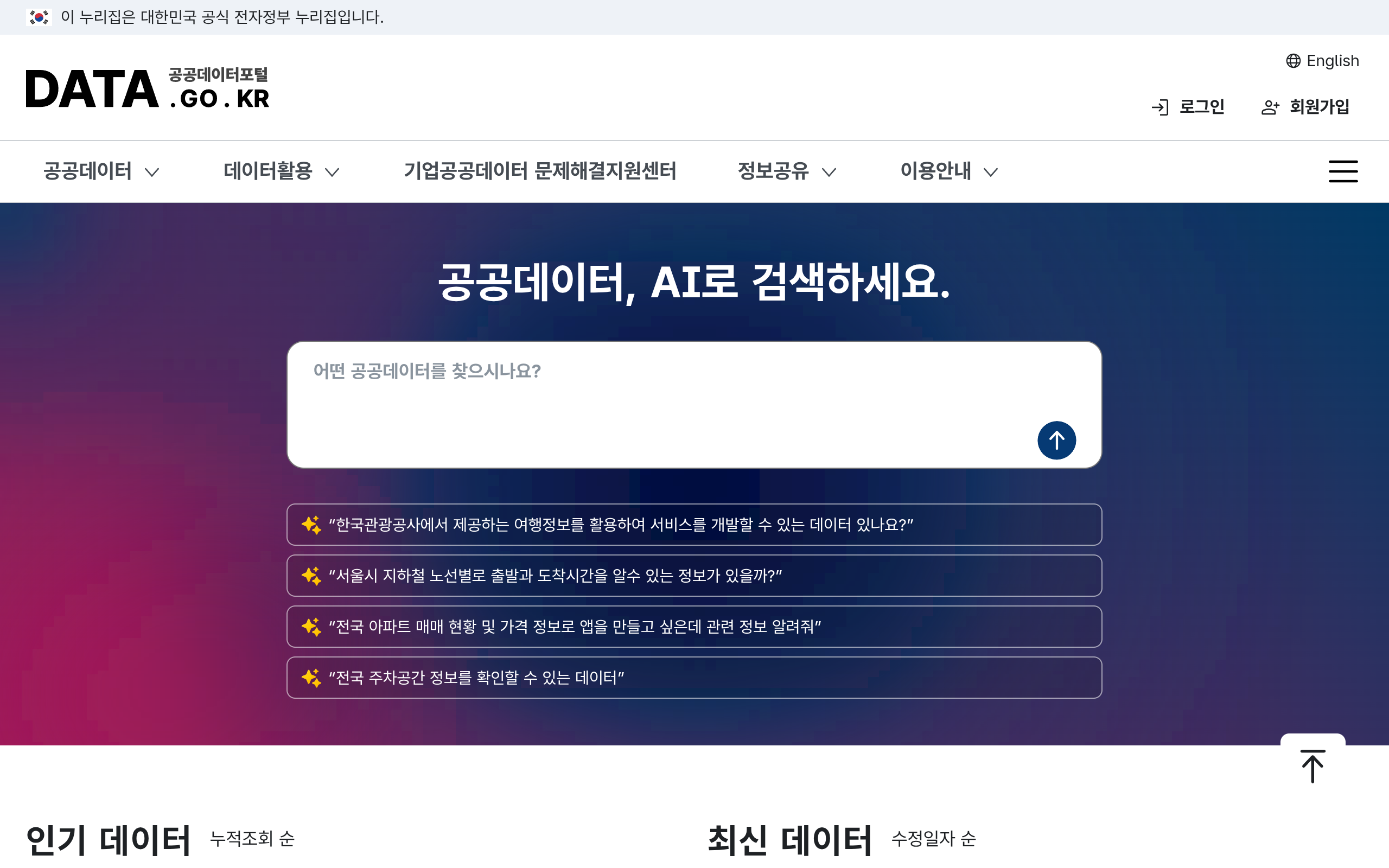Screen dimensions: 1389x868
Task: Expand the 이용안내 menu chevron
Action: coord(991,172)
